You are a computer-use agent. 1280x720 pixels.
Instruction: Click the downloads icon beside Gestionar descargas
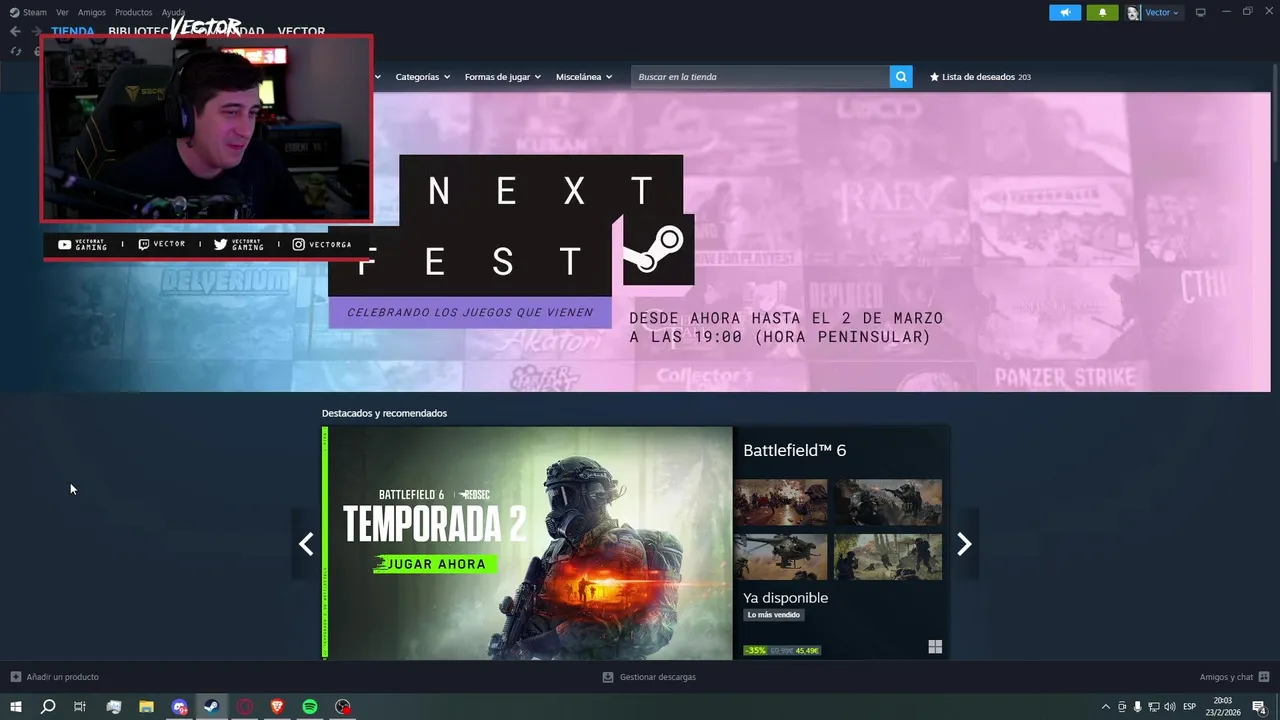click(608, 677)
